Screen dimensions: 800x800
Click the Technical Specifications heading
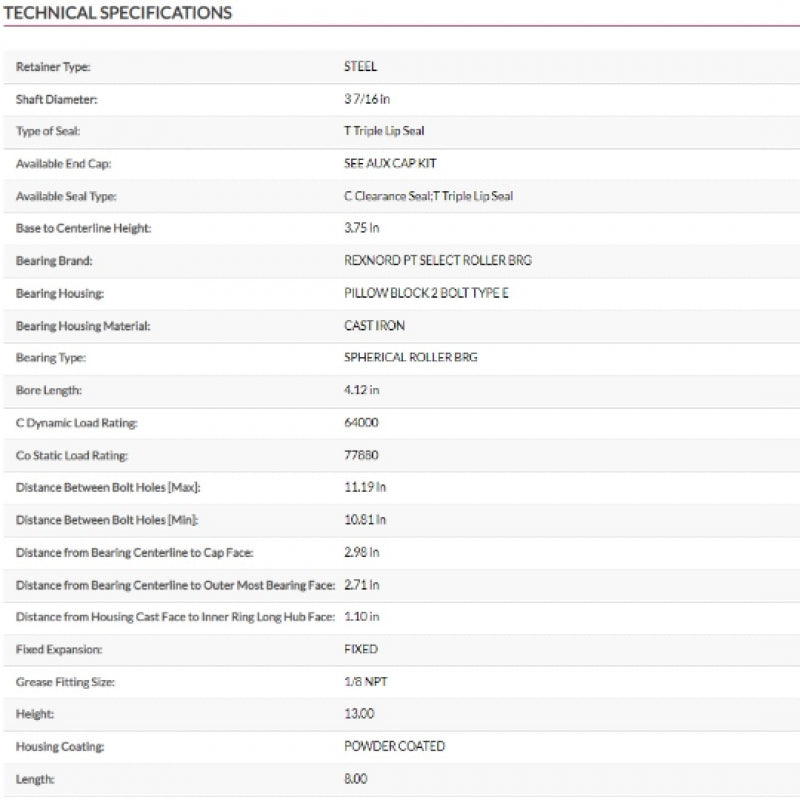point(118,13)
